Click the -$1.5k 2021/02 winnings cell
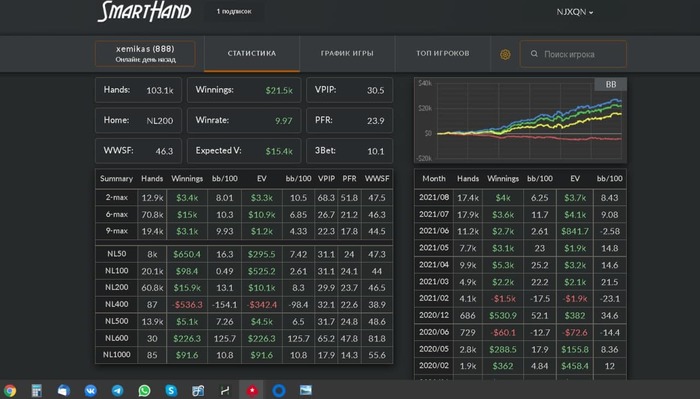This screenshot has width=700, height=399. [x=503, y=299]
